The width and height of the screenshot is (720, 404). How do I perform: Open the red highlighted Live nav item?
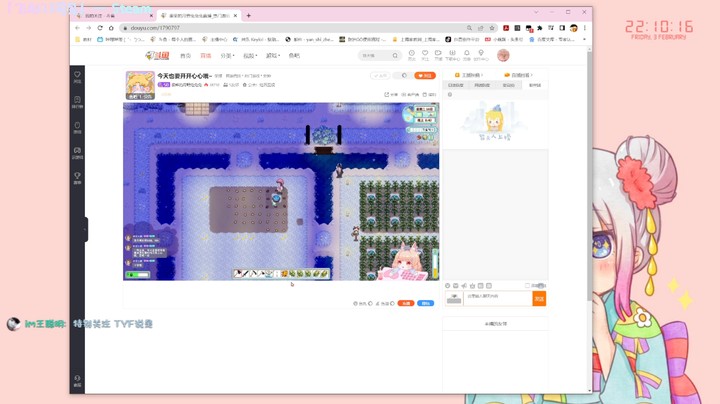(205, 56)
